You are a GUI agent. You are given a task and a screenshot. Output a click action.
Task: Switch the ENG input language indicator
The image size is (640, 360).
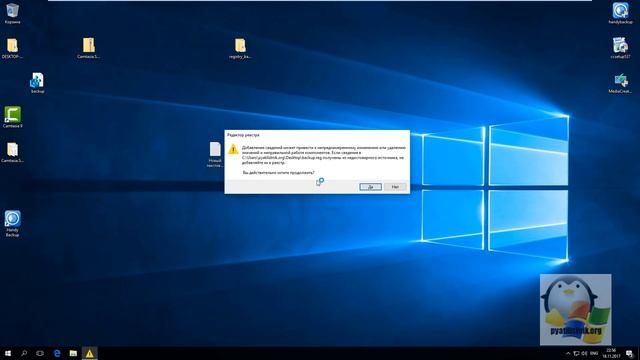point(594,353)
